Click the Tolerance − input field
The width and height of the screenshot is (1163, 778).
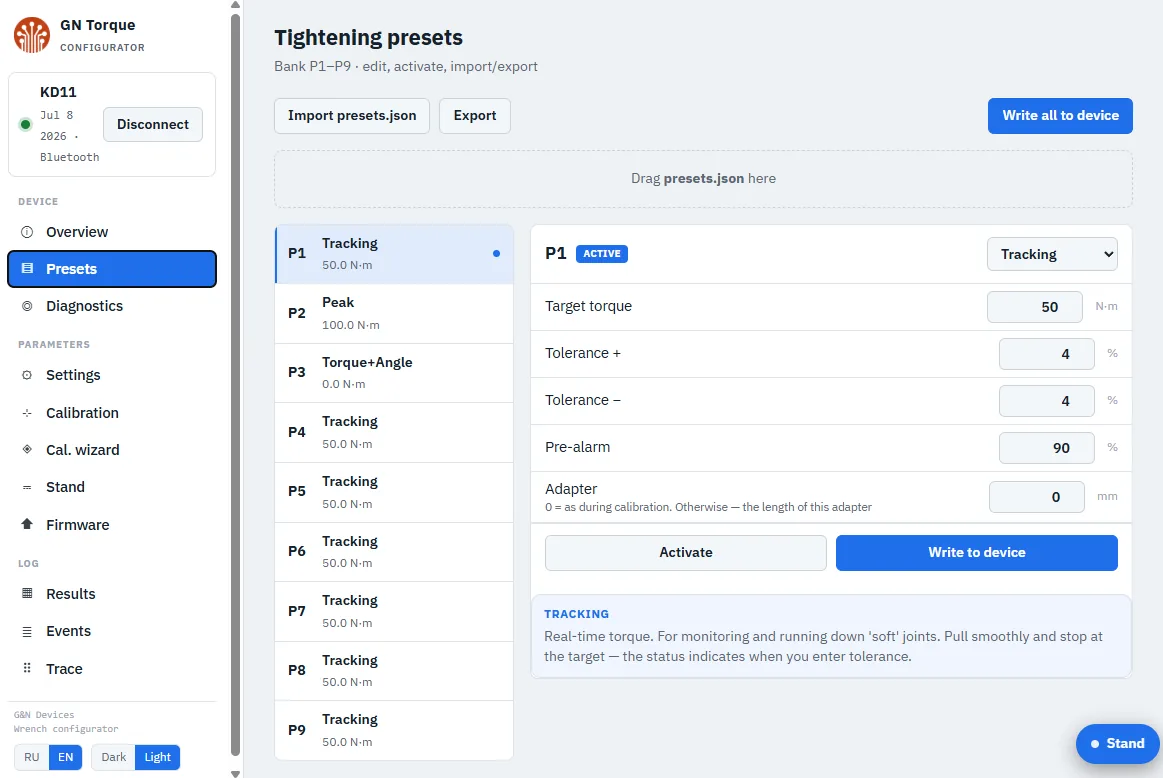tap(1047, 400)
